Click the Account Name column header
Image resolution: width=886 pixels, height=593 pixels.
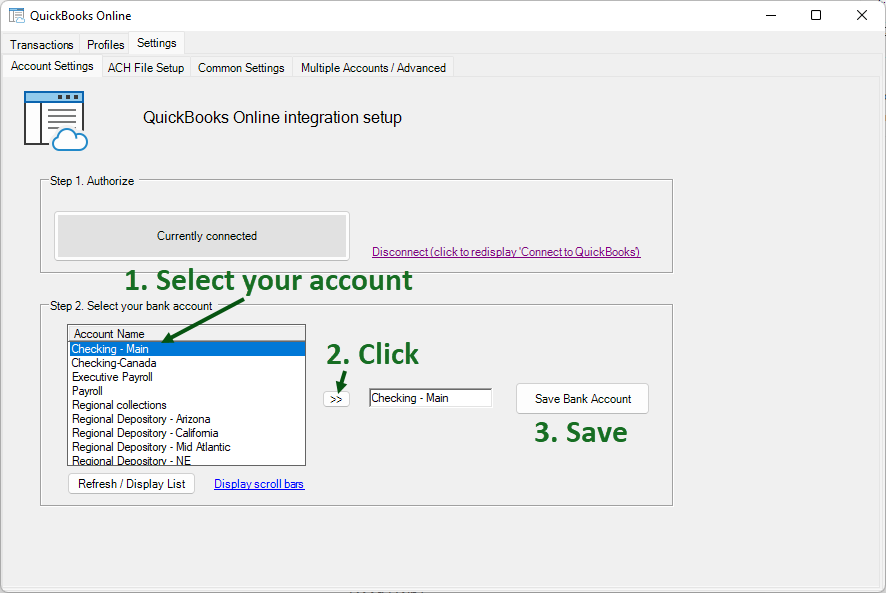tap(186, 334)
